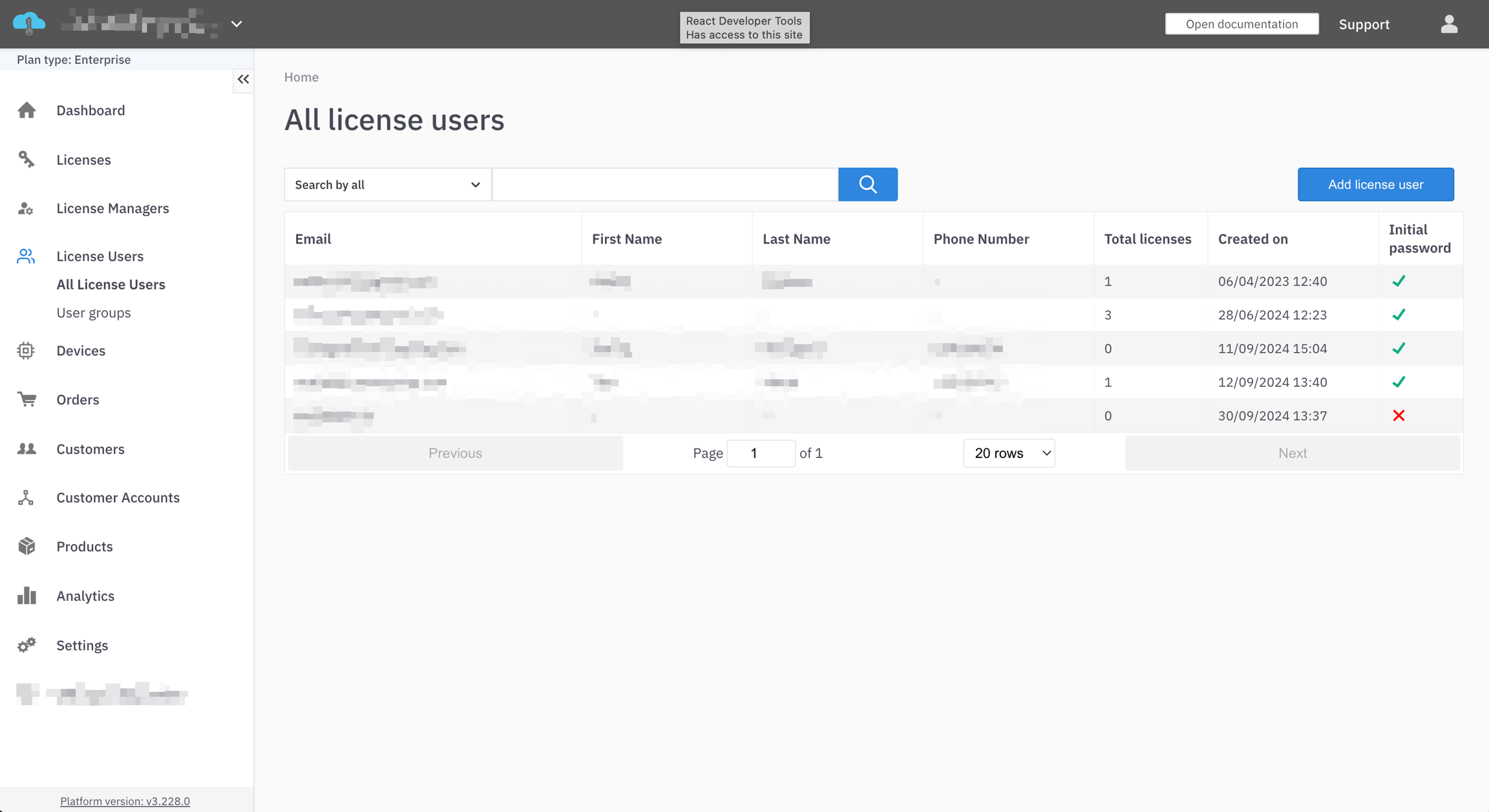Click the Products box icon

point(26,547)
